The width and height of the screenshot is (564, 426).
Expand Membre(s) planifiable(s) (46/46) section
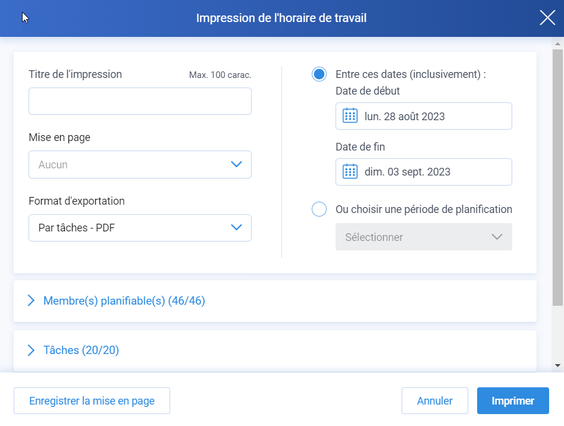[x=124, y=301]
